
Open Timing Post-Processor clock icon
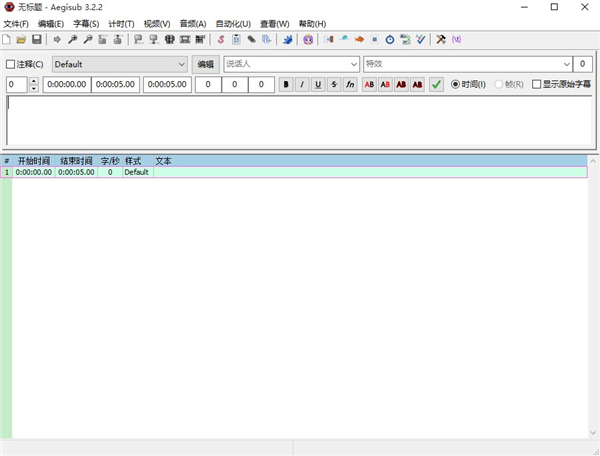390,39
